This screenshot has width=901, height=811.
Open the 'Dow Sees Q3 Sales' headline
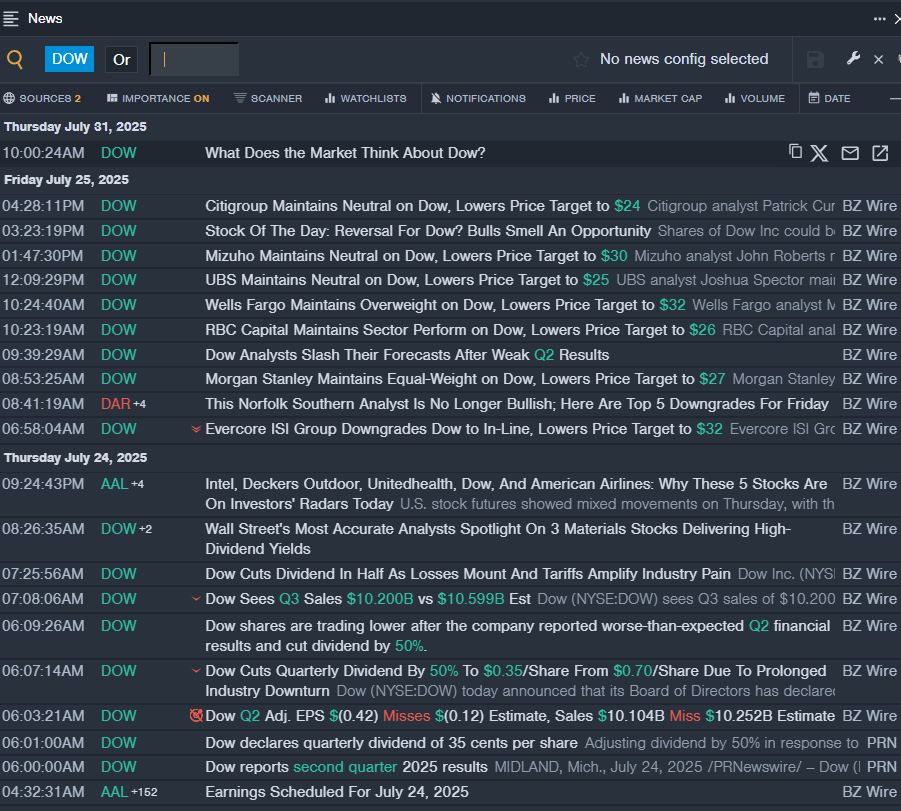pos(368,599)
